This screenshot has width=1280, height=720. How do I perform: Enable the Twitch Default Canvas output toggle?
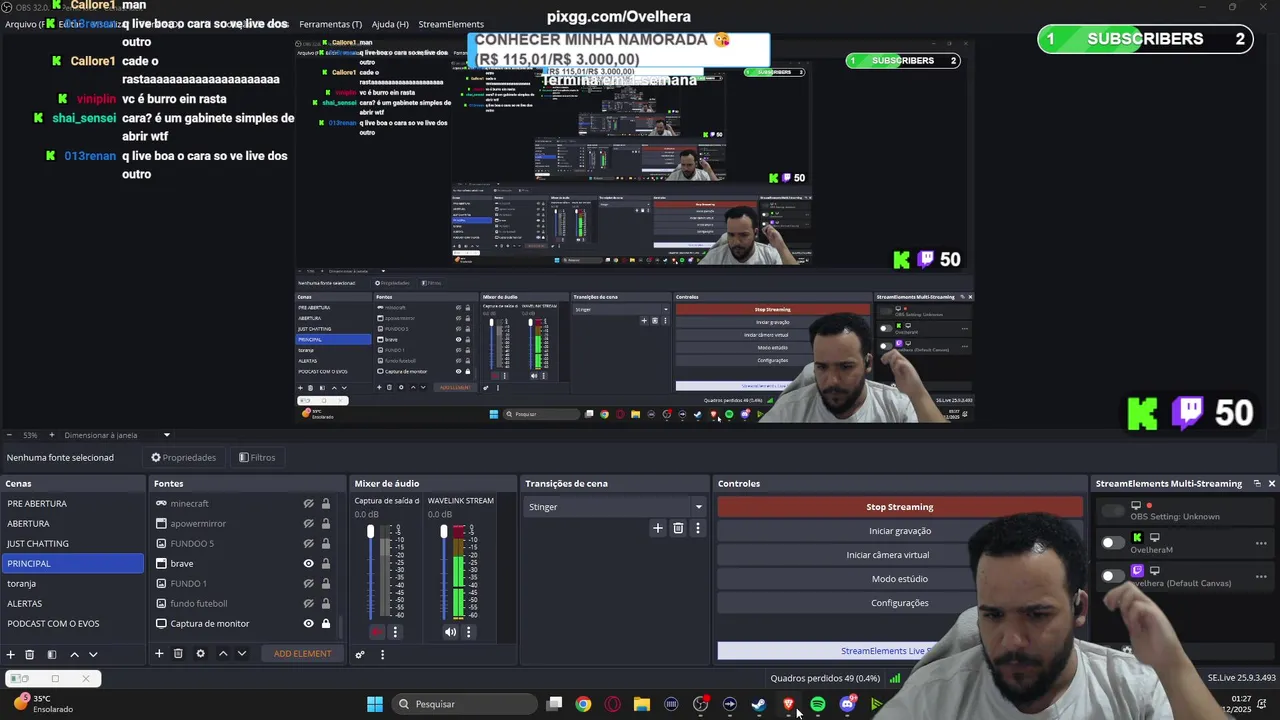[1112, 576]
